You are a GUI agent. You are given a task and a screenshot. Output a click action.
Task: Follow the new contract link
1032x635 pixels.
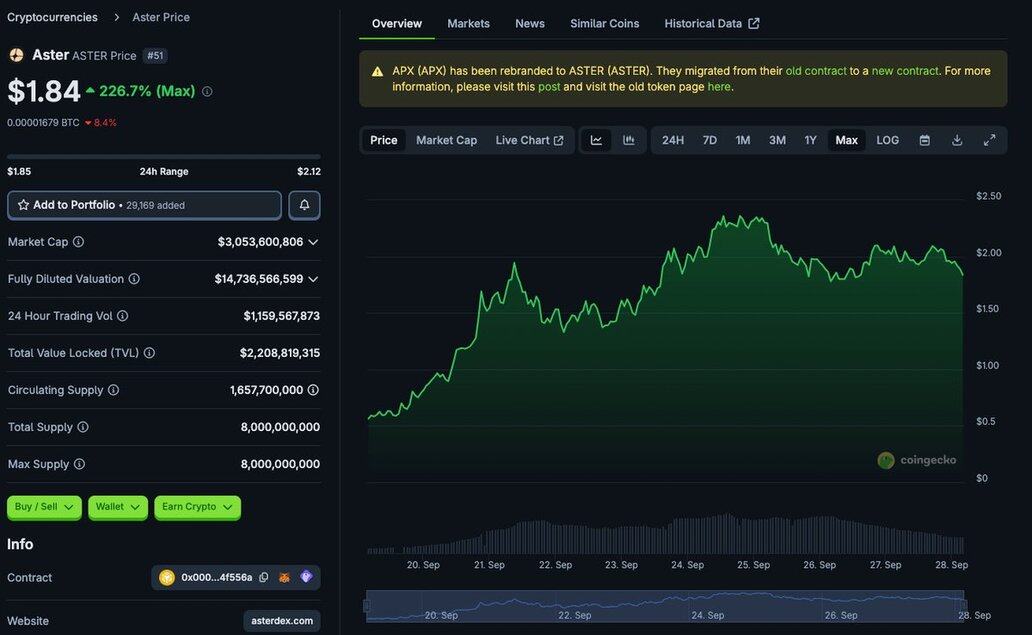(x=905, y=71)
